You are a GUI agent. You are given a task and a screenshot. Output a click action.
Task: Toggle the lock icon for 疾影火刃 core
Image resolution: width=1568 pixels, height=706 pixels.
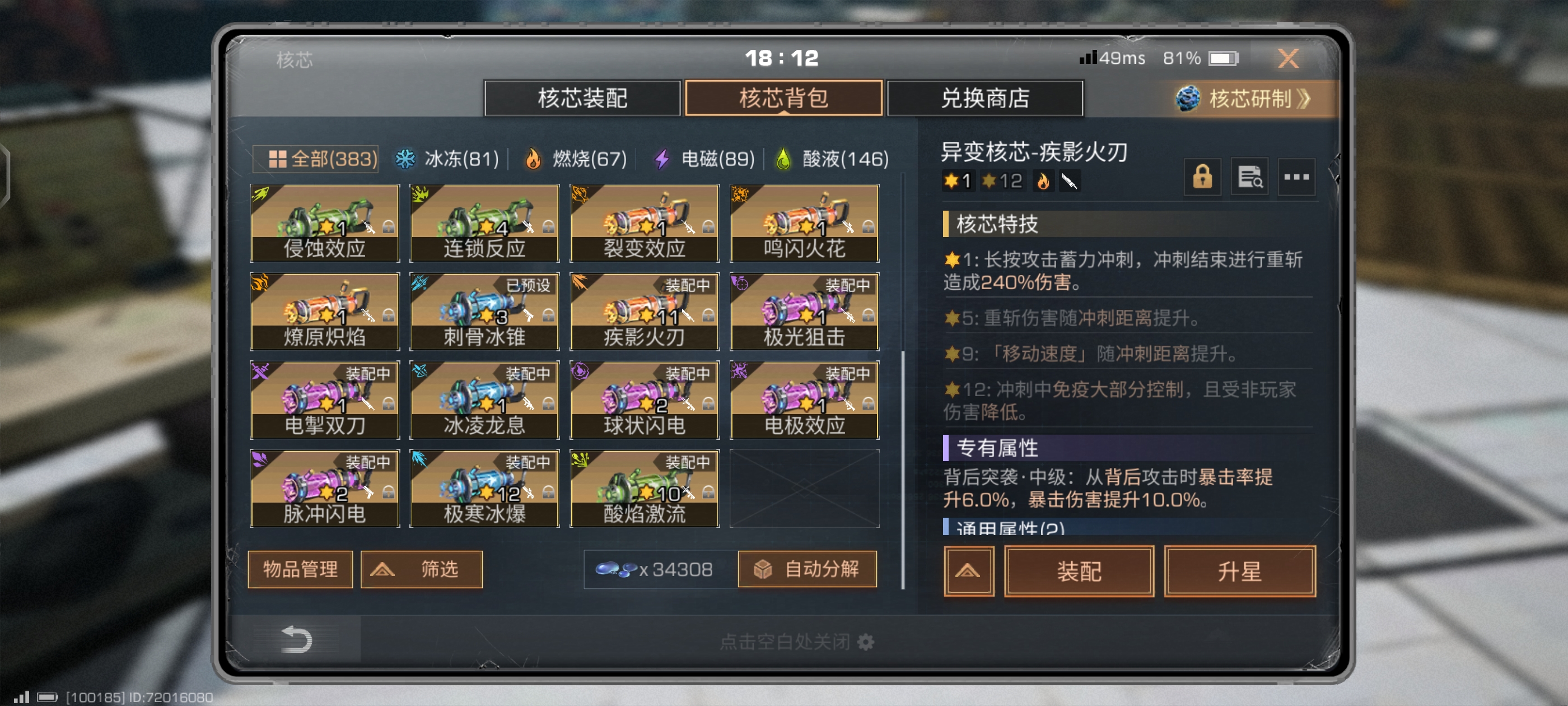1202,177
